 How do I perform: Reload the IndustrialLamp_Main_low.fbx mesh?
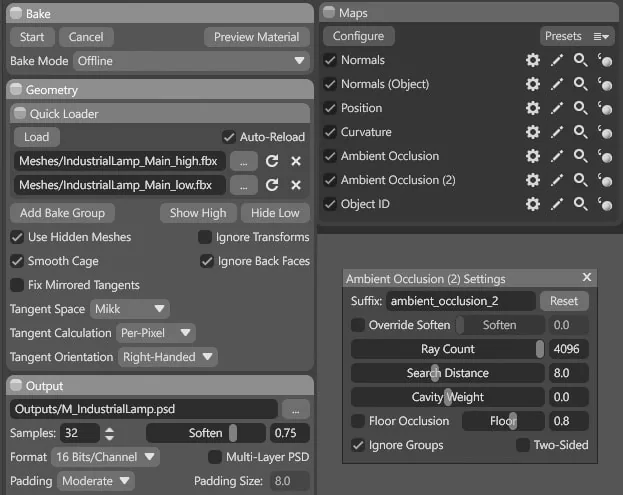click(272, 185)
